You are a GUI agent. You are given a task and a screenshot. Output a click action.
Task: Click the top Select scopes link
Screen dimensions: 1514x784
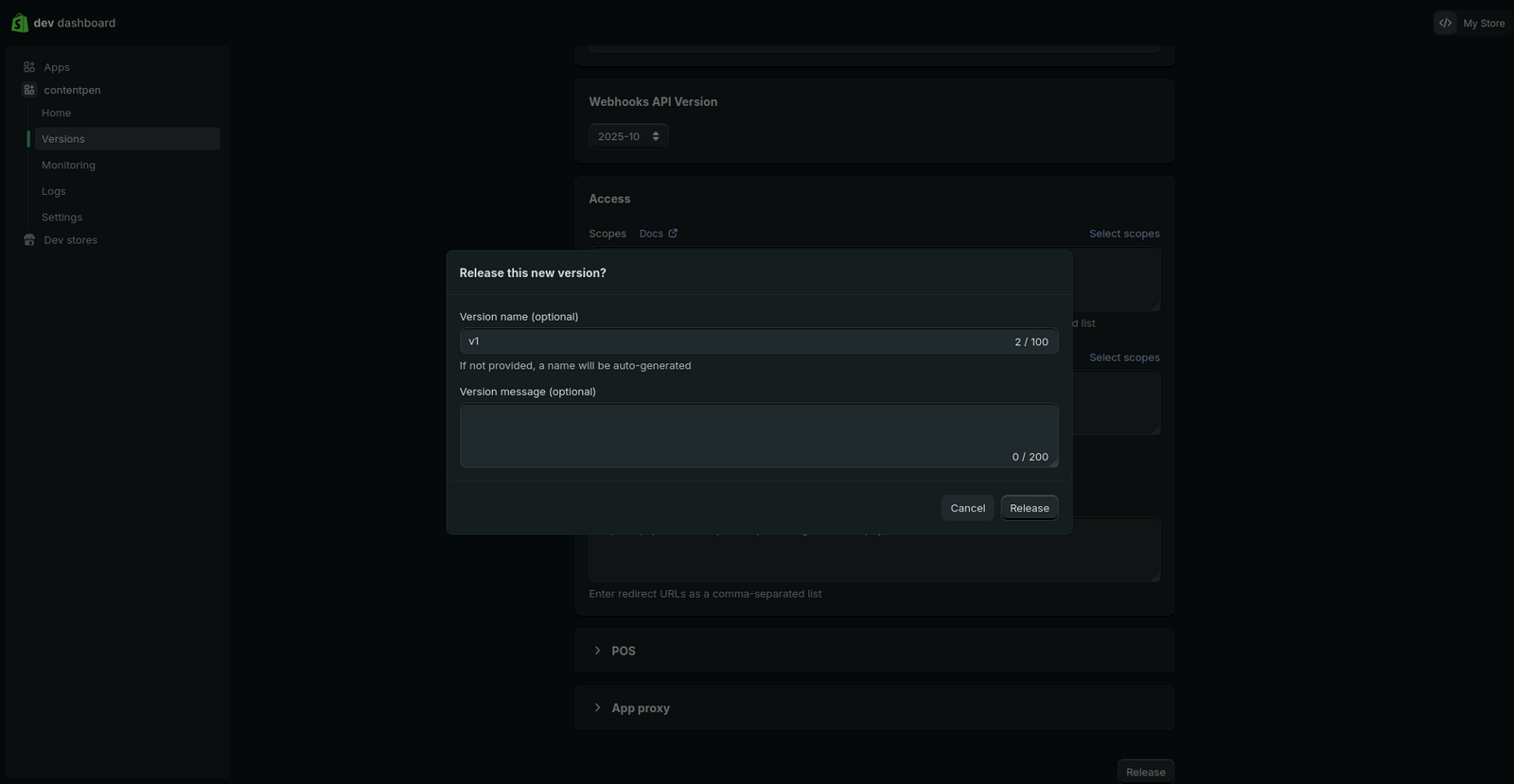click(1124, 234)
